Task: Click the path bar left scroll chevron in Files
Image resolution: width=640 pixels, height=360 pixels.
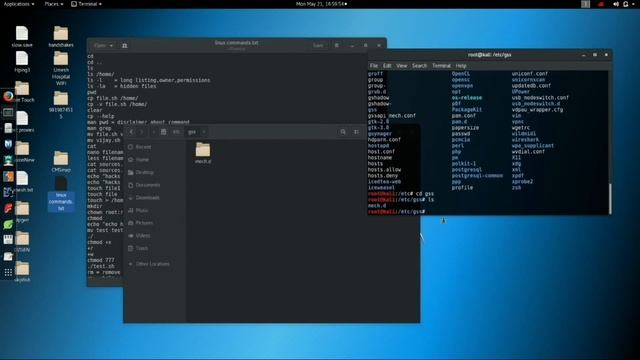Action: coord(153,132)
